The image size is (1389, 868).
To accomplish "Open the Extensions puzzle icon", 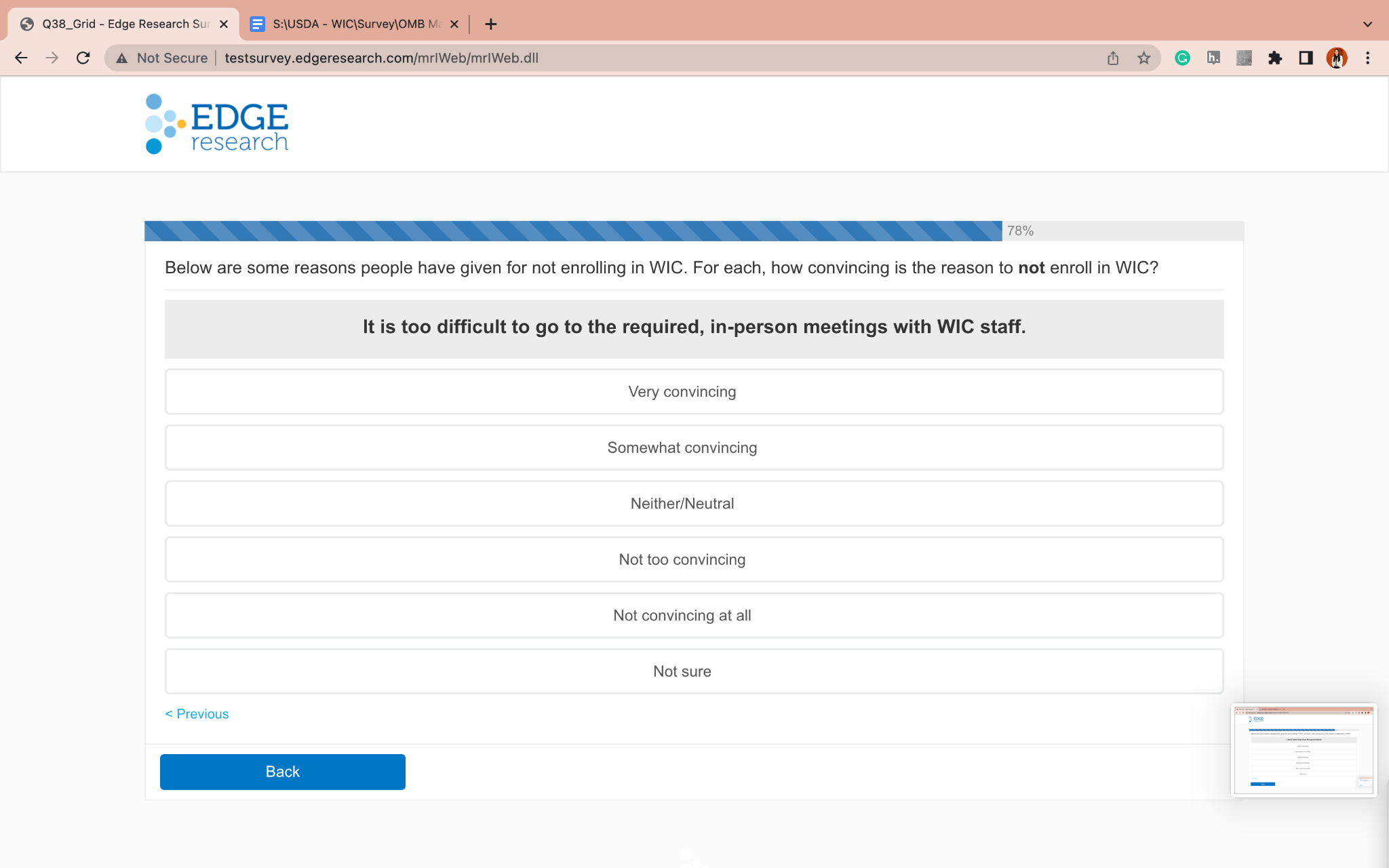I will pos(1275,58).
